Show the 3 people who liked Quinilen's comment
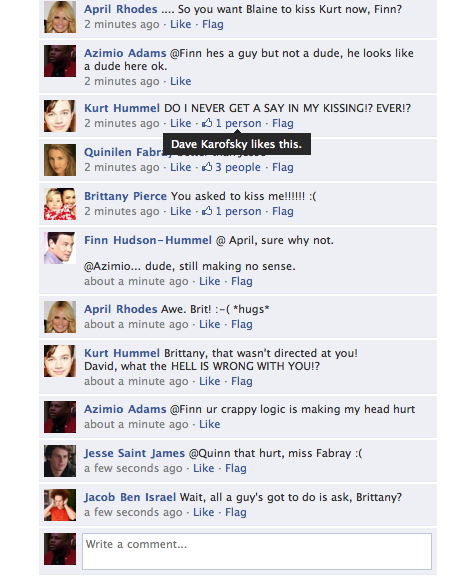 coord(238,167)
